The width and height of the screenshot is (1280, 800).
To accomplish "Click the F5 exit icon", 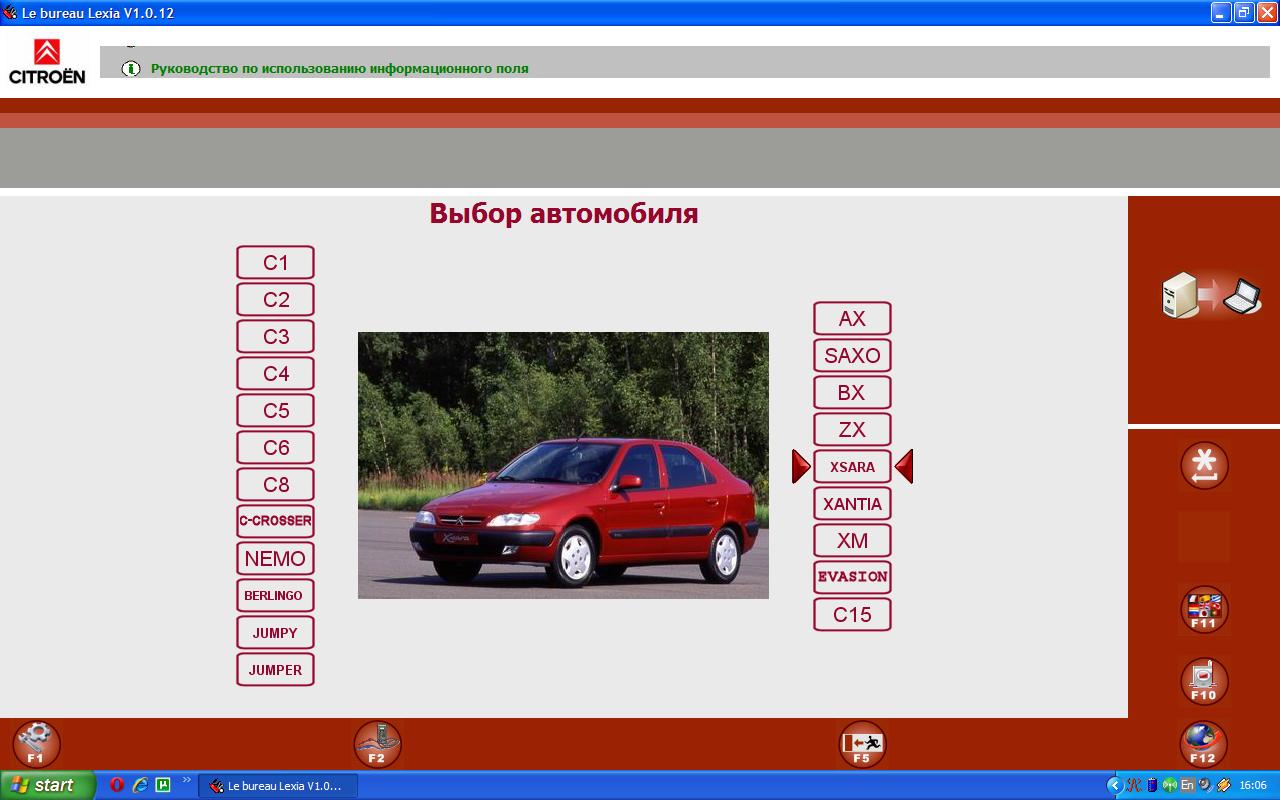I will [x=862, y=745].
